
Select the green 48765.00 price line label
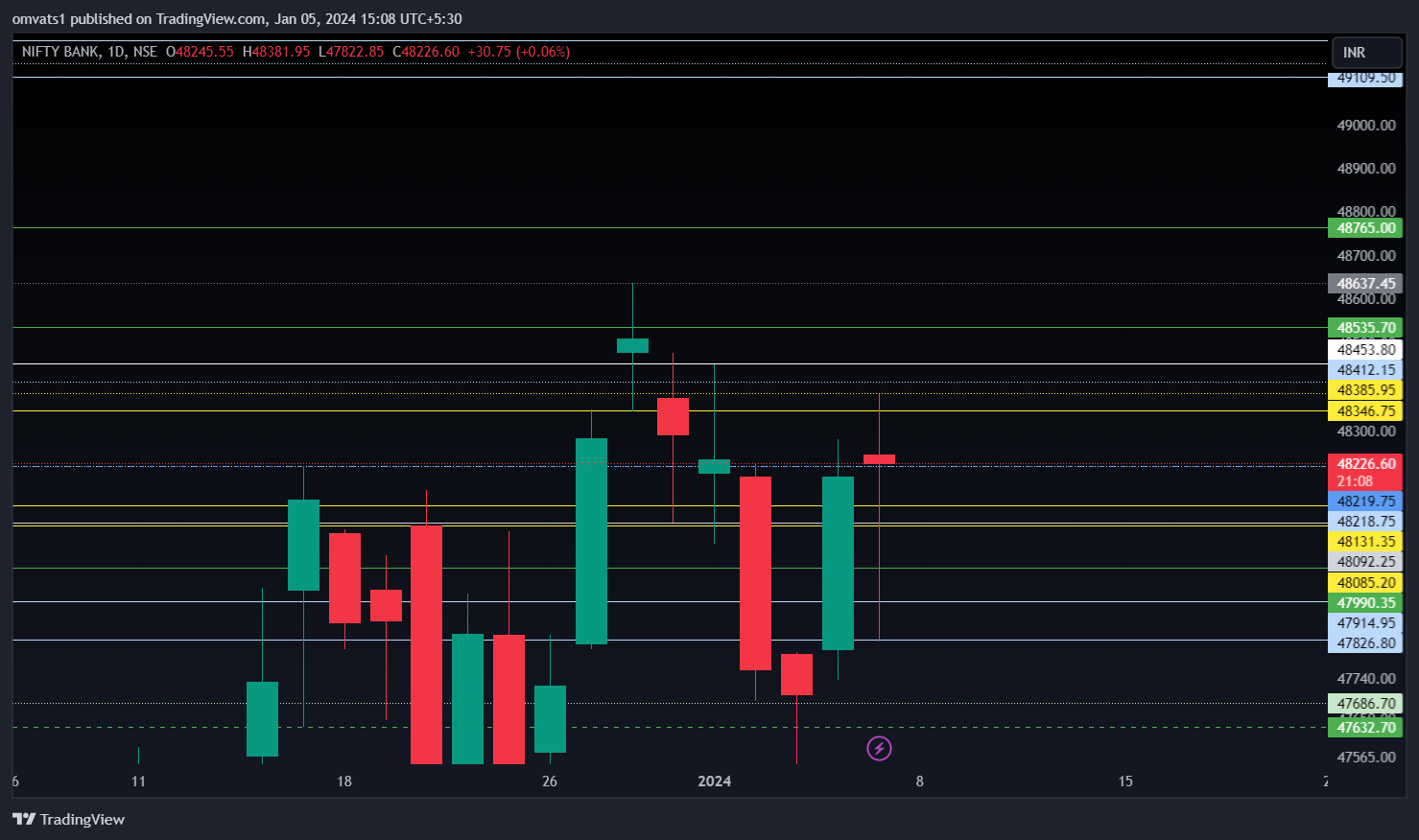click(x=1365, y=228)
